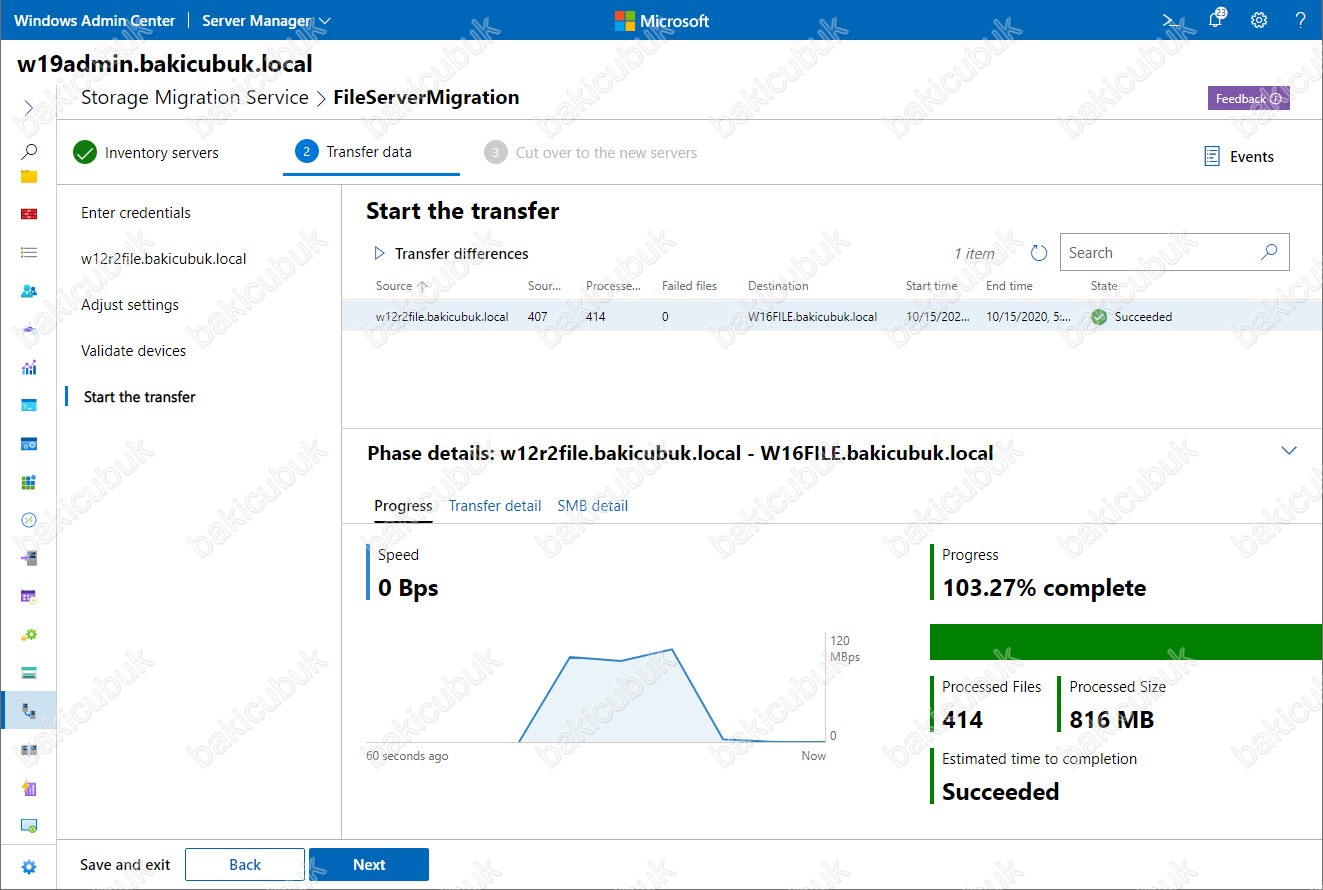Select the Adjust settings step
The width and height of the screenshot is (1323, 890).
coord(130,305)
